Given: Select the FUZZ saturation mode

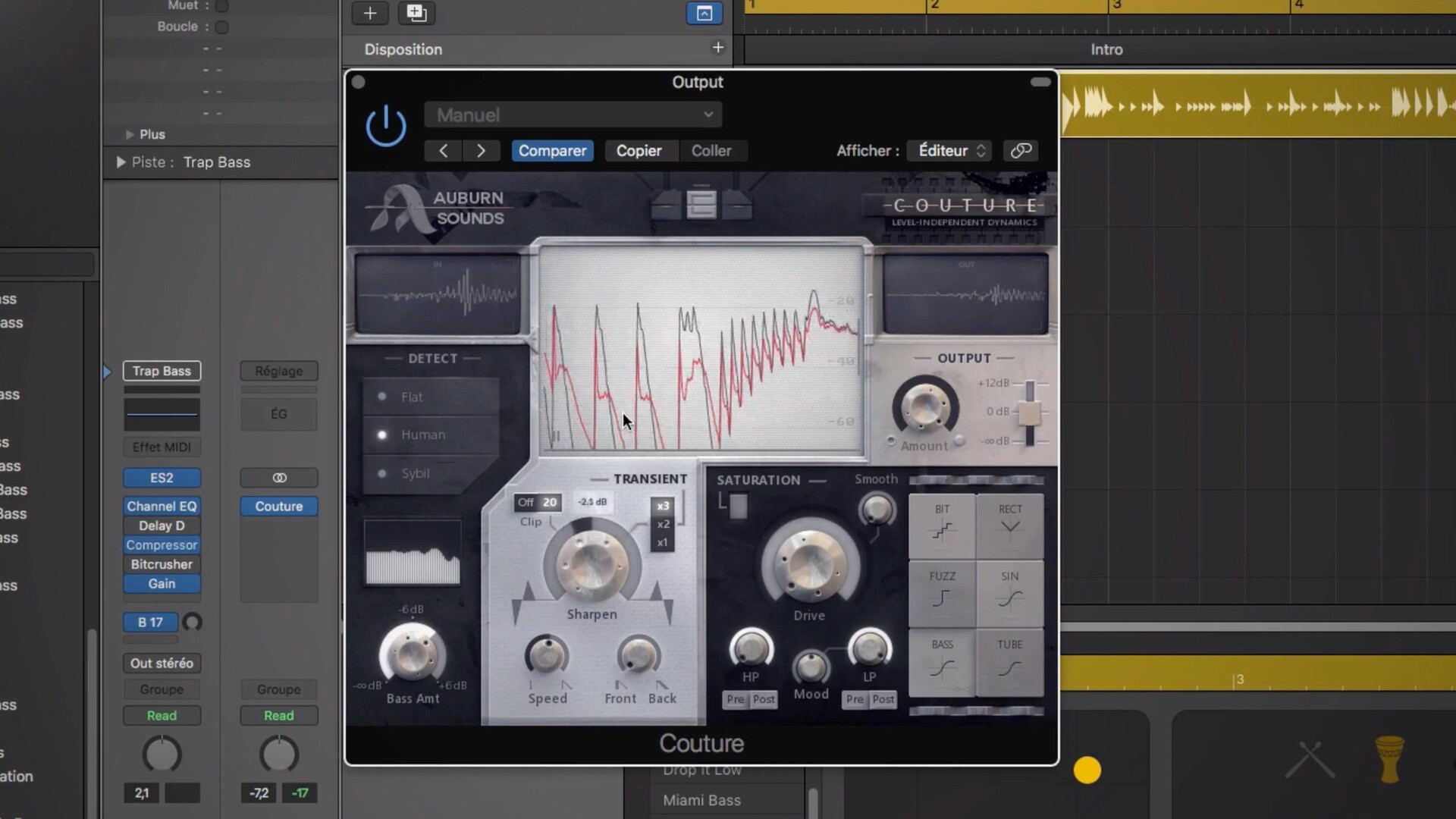Looking at the screenshot, I should pos(942,592).
